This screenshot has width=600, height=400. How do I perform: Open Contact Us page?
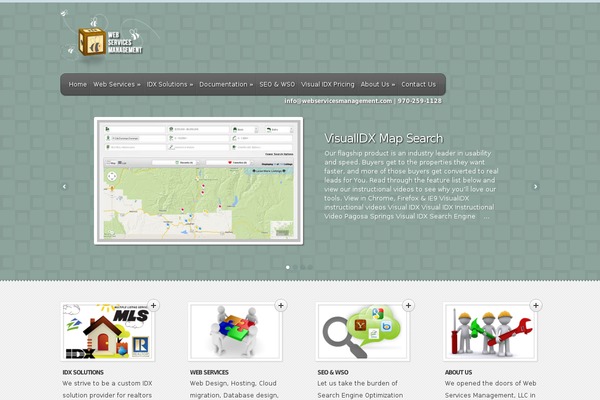click(x=418, y=84)
